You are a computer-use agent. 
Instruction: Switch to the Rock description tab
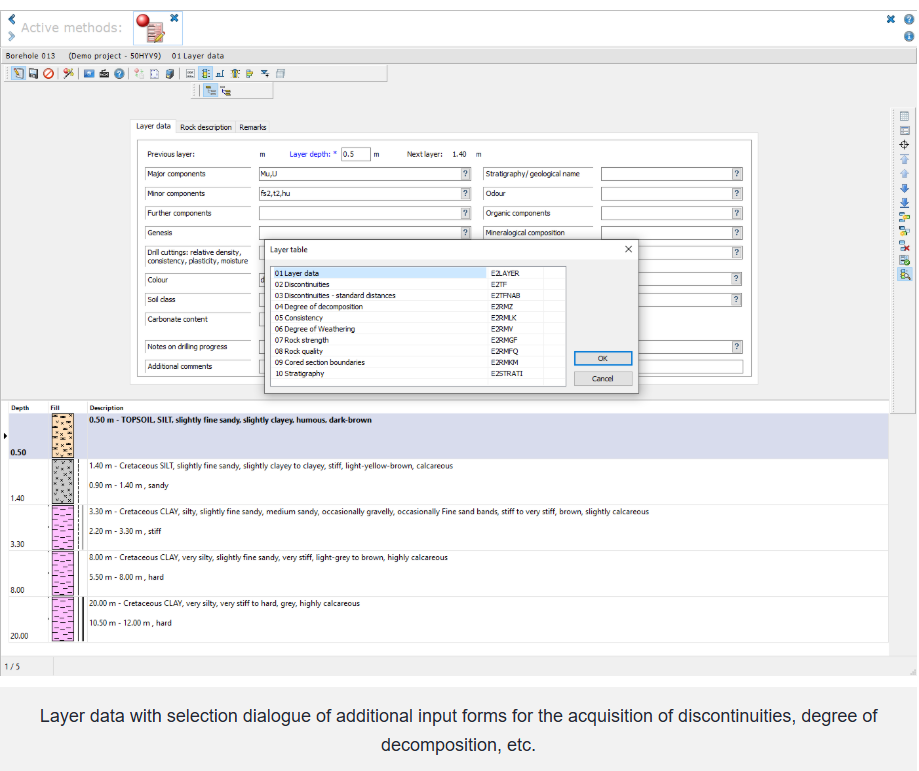206,127
